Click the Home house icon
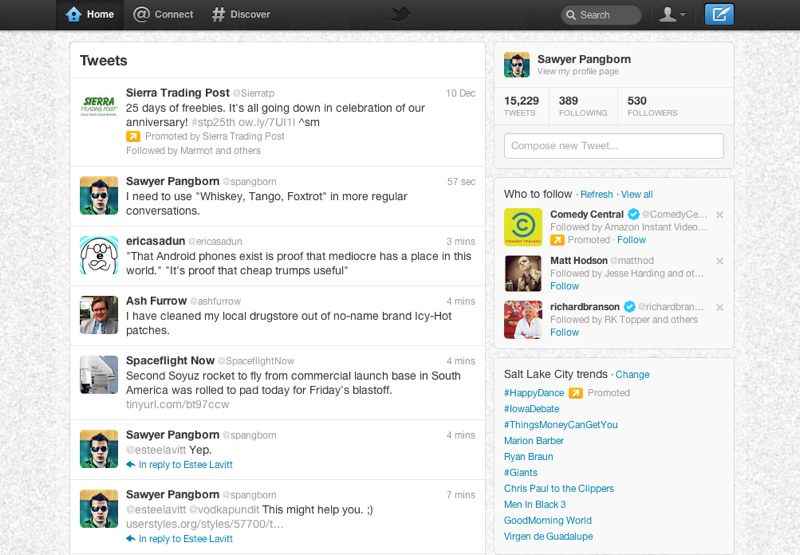This screenshot has width=800, height=555. (x=73, y=14)
